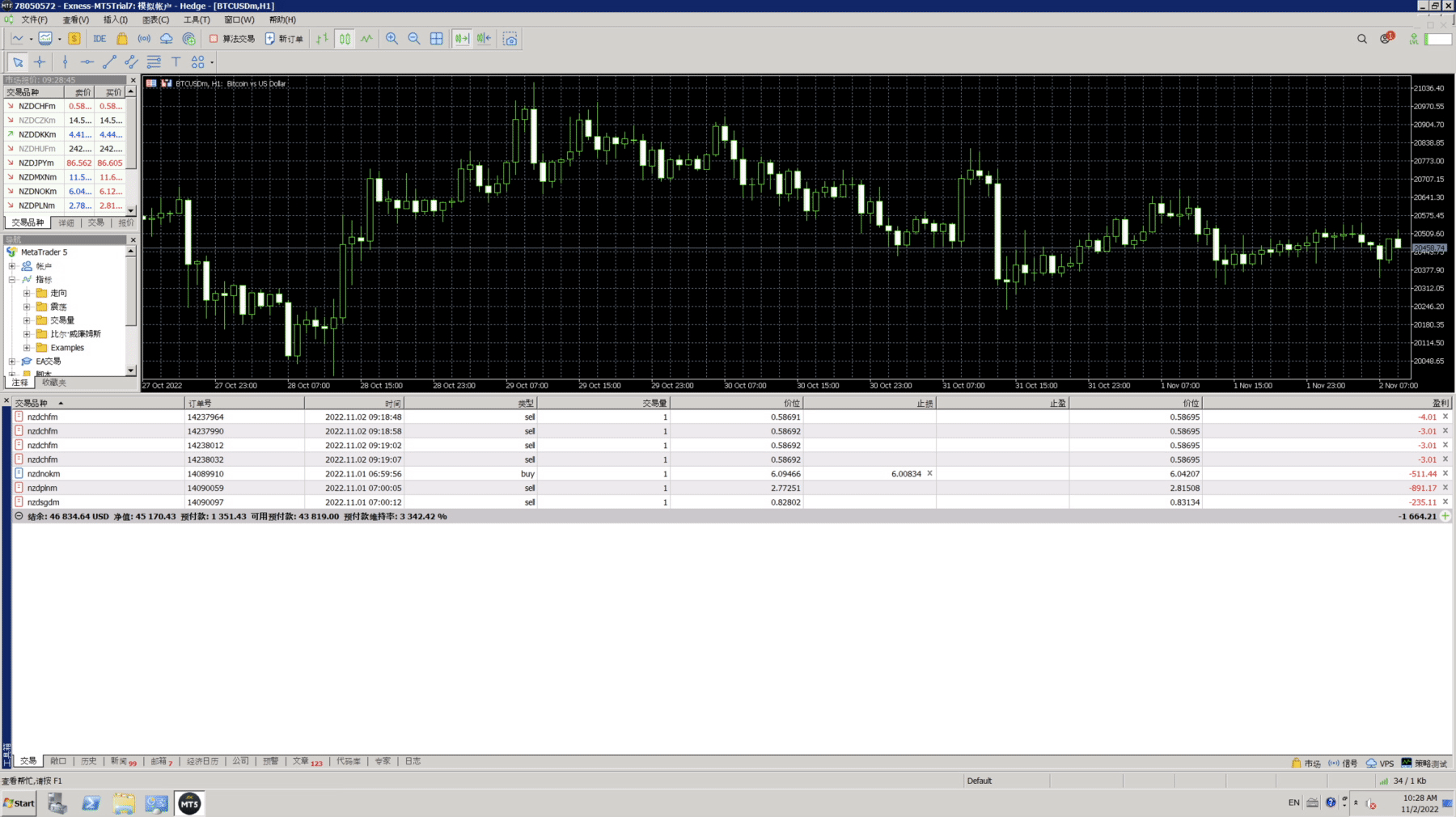1456x817 pixels.
Task: Open 策略测试 strategy tester button
Action: [x=1424, y=763]
